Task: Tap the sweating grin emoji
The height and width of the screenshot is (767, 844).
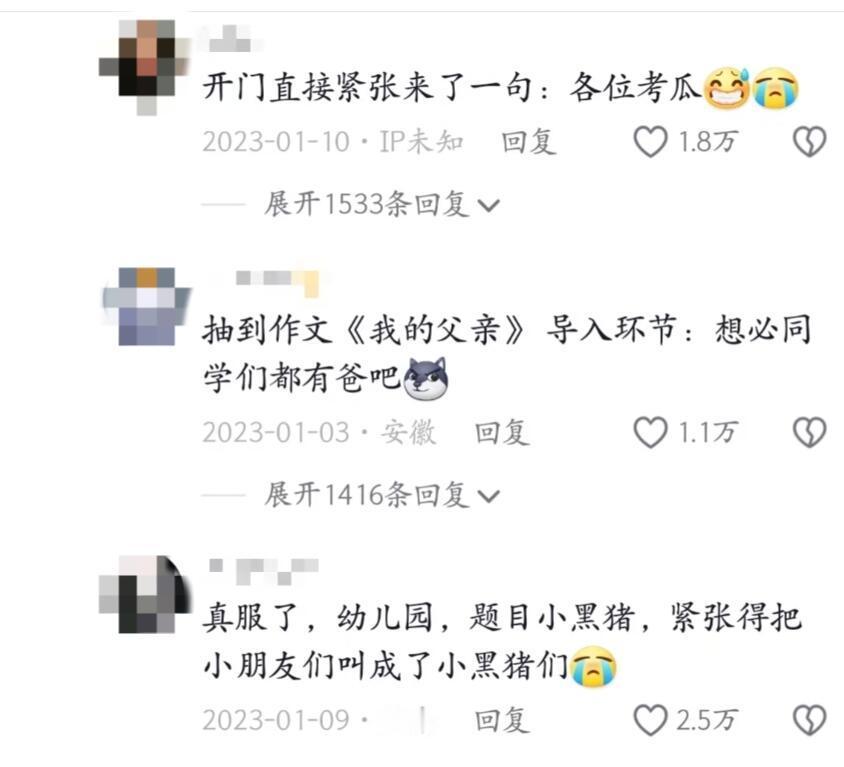Action: point(727,88)
